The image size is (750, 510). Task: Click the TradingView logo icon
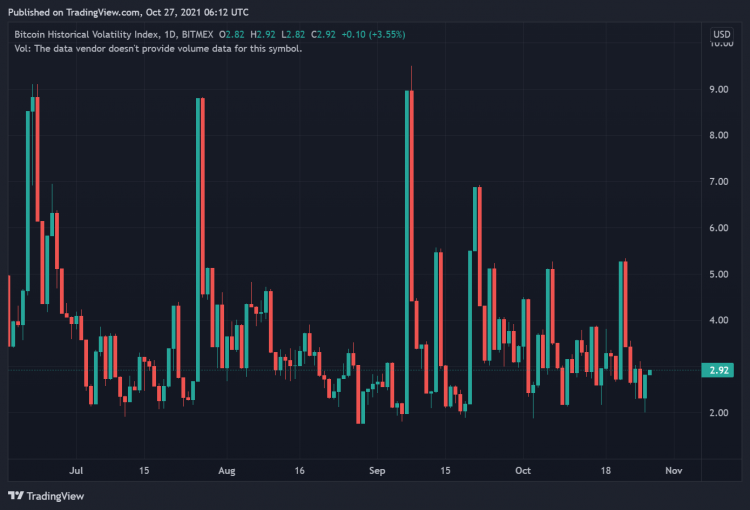point(15,495)
